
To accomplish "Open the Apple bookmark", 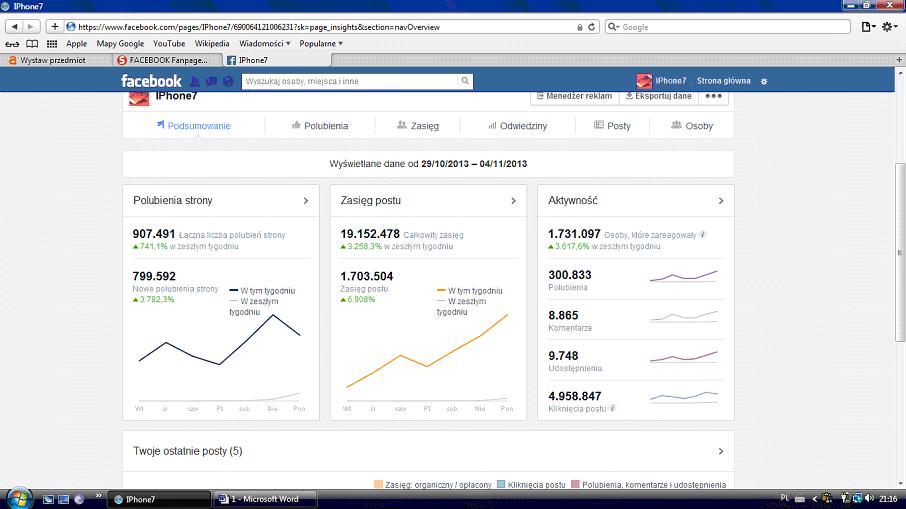I will (76, 44).
